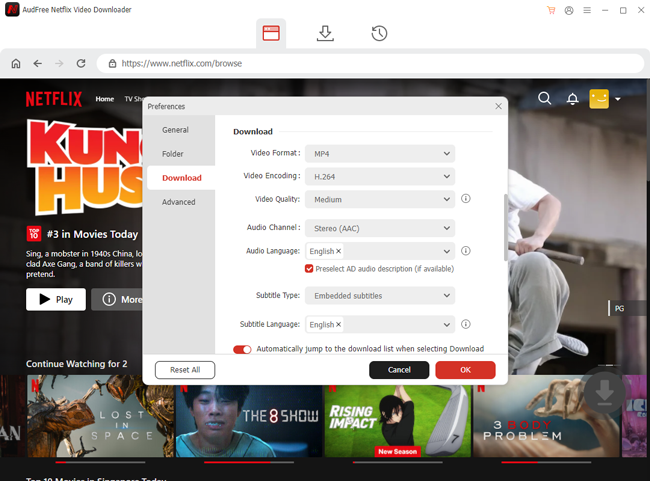Click the Reset All button
The image size is (650, 481).
tap(185, 370)
